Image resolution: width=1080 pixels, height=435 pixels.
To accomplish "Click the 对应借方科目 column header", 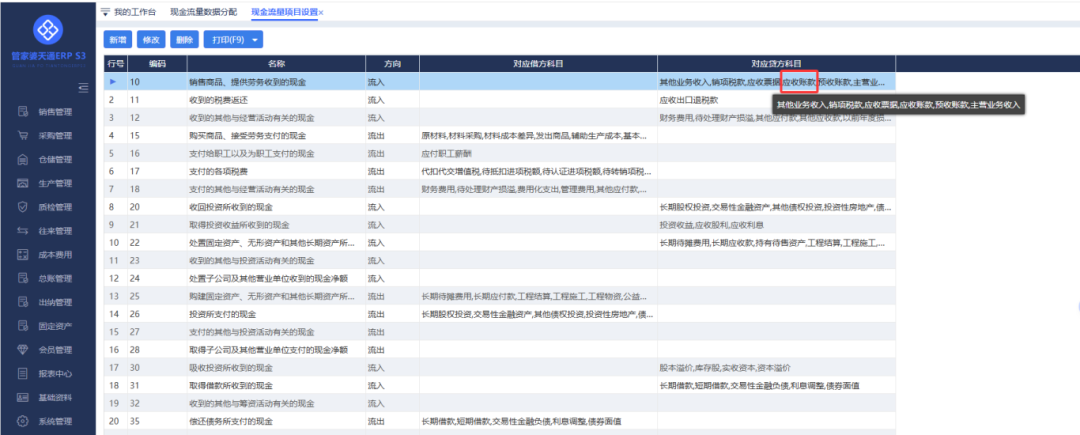I will pos(538,63).
